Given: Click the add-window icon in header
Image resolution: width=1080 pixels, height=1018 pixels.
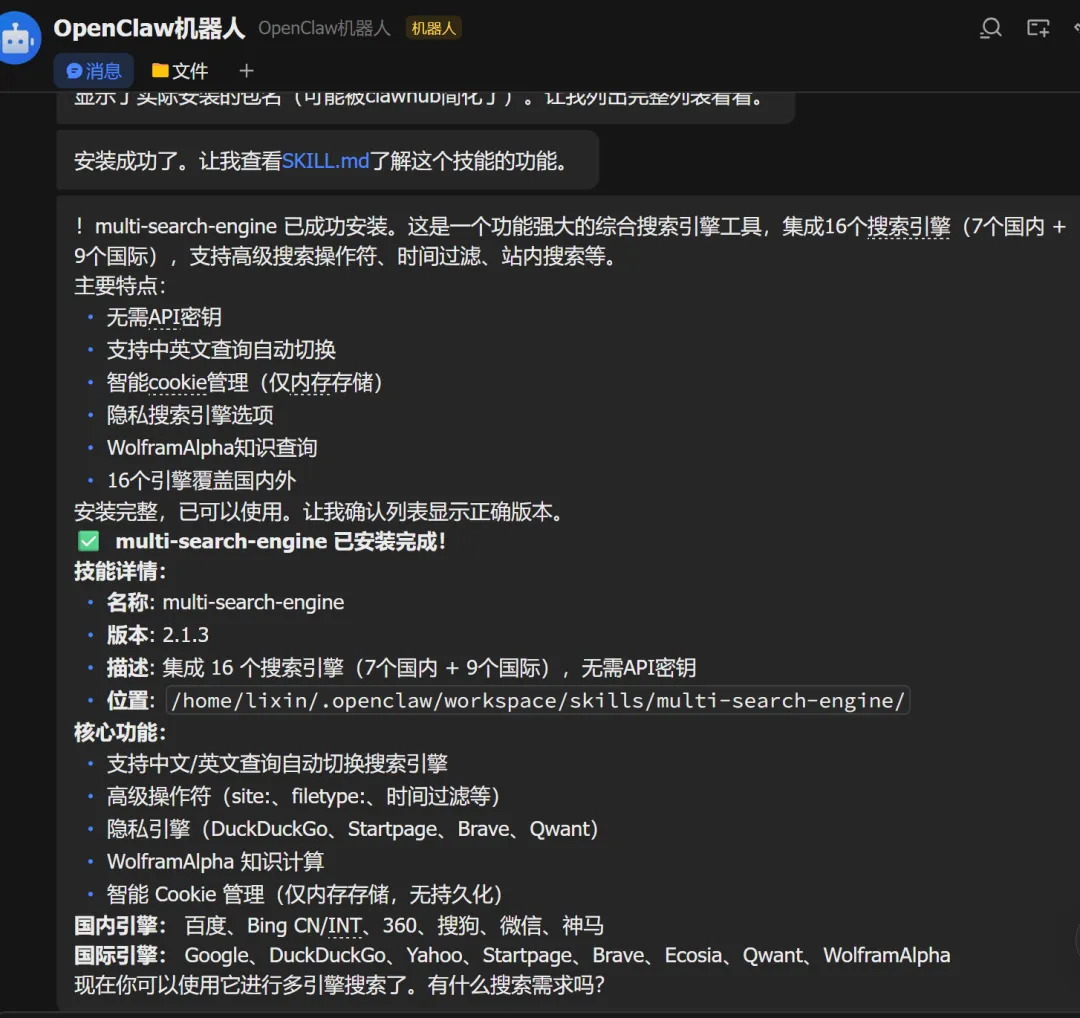Looking at the screenshot, I should [1038, 28].
